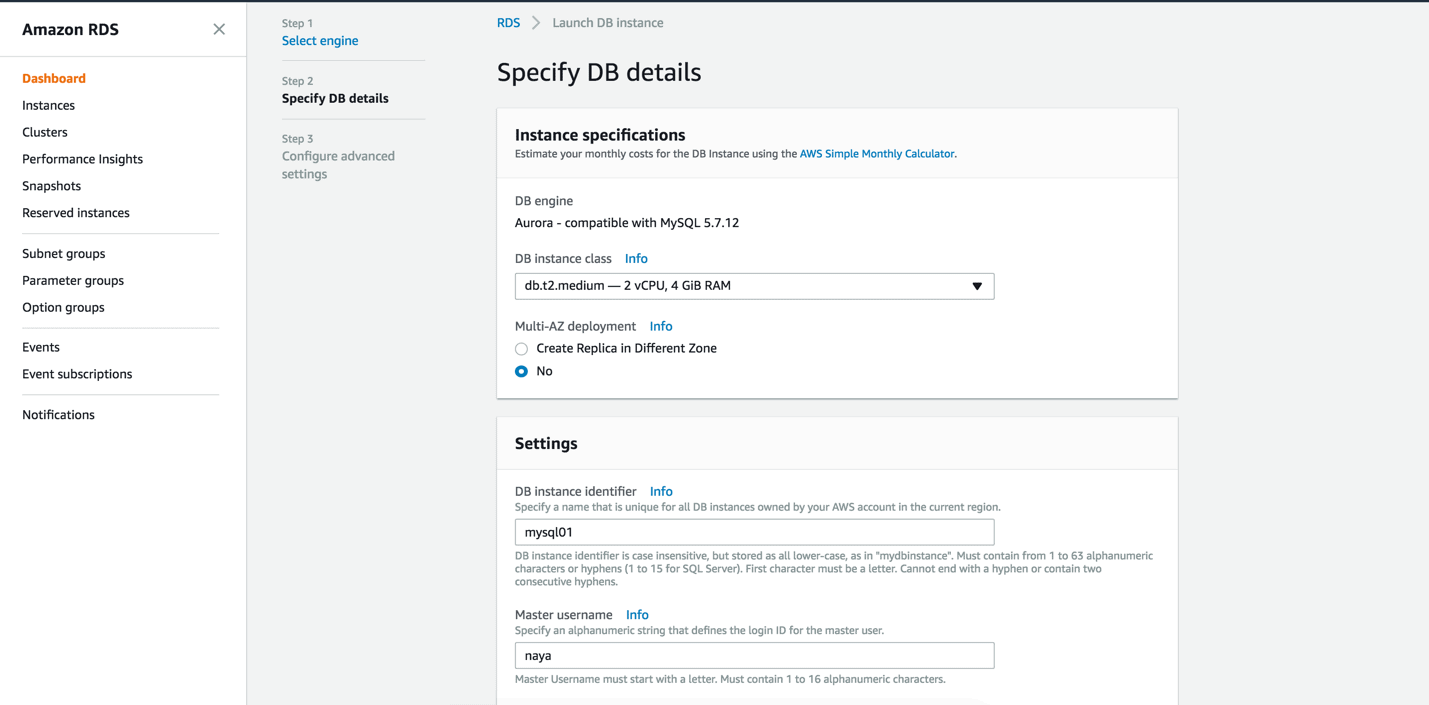The width and height of the screenshot is (1429, 705).
Task: Click the Aurora MySQL 5.7.12 engine text
Action: [x=627, y=223]
